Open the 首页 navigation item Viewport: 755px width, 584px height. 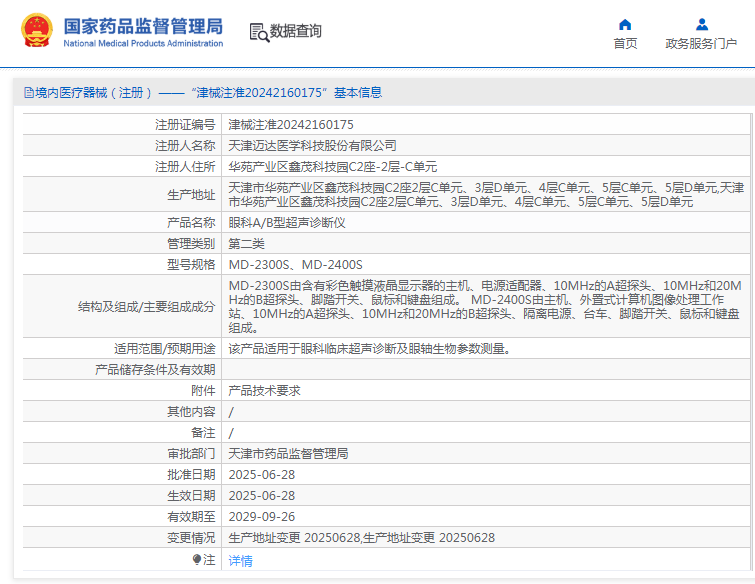pyautogui.click(x=625, y=43)
